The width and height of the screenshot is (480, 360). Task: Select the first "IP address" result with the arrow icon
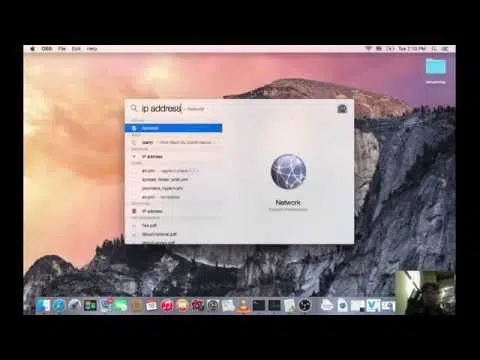coord(173,156)
